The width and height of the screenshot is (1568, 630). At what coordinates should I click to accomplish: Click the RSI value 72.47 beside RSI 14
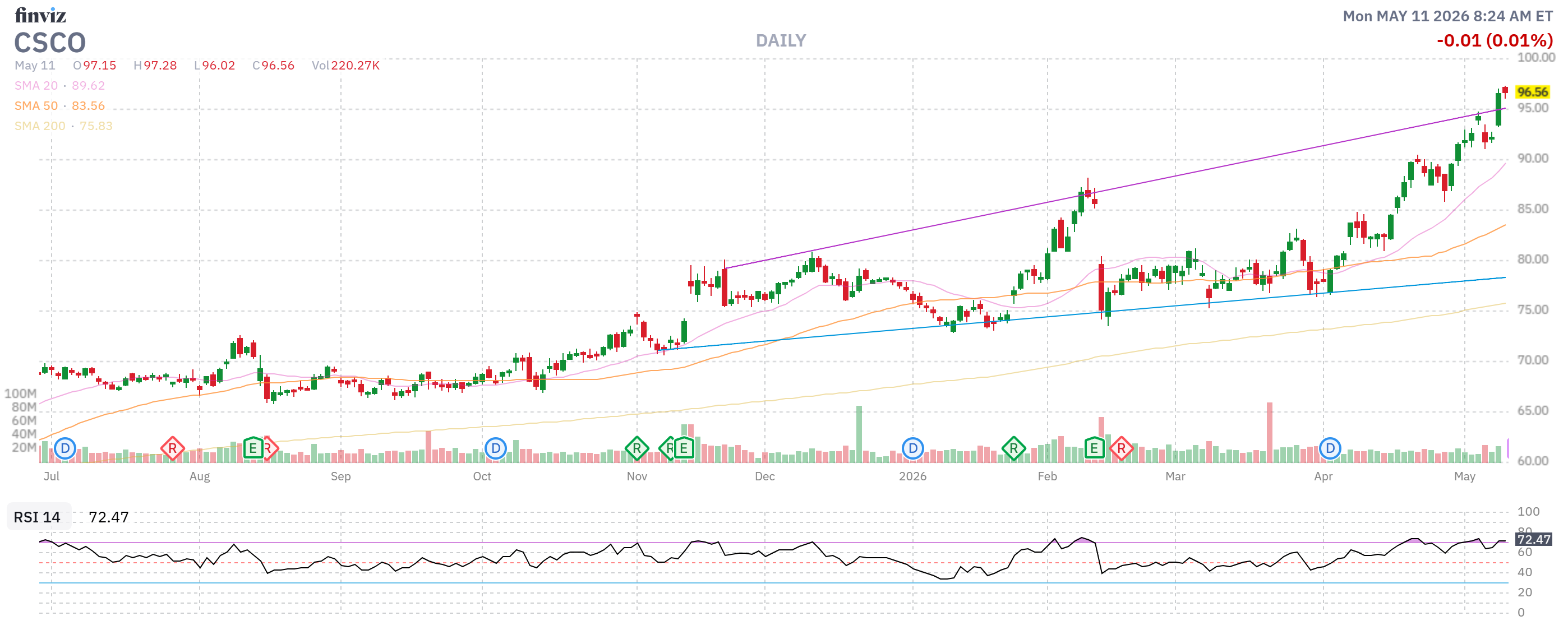(109, 517)
